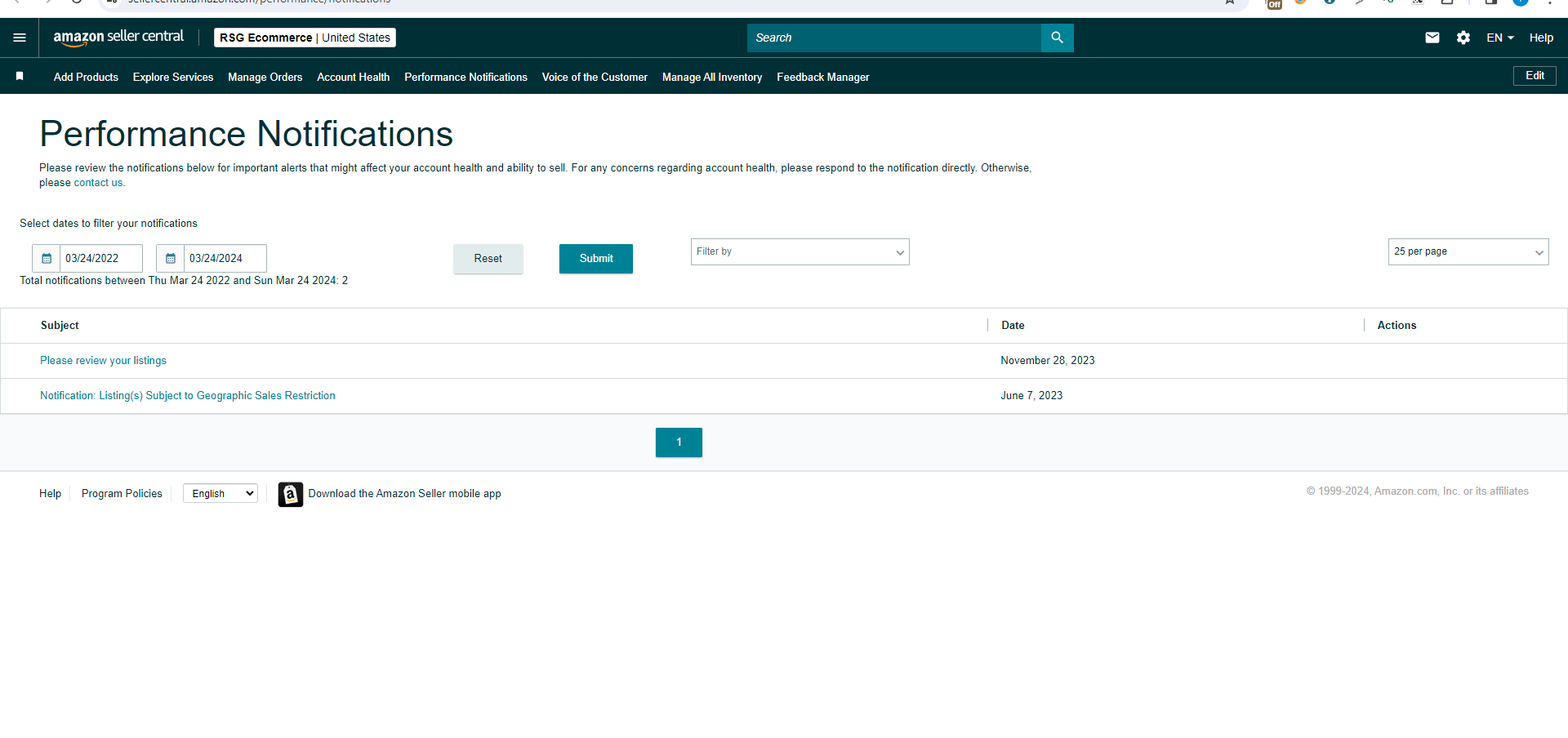Go to Manage All Inventory

(x=712, y=77)
